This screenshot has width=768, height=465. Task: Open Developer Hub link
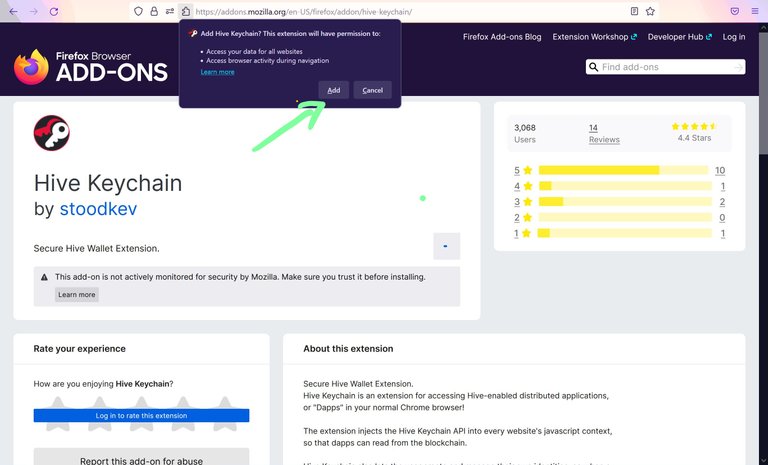pos(679,37)
